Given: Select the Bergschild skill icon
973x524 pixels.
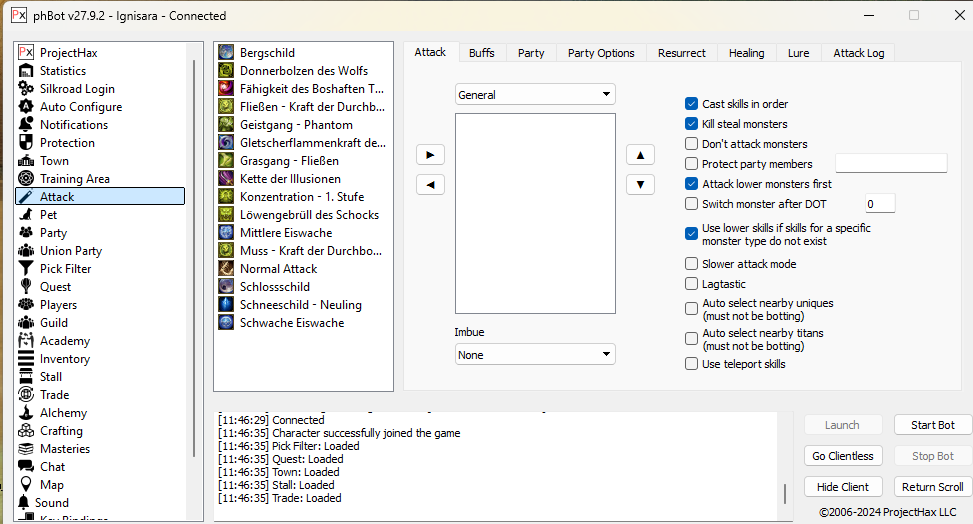Looking at the screenshot, I should click(x=227, y=53).
